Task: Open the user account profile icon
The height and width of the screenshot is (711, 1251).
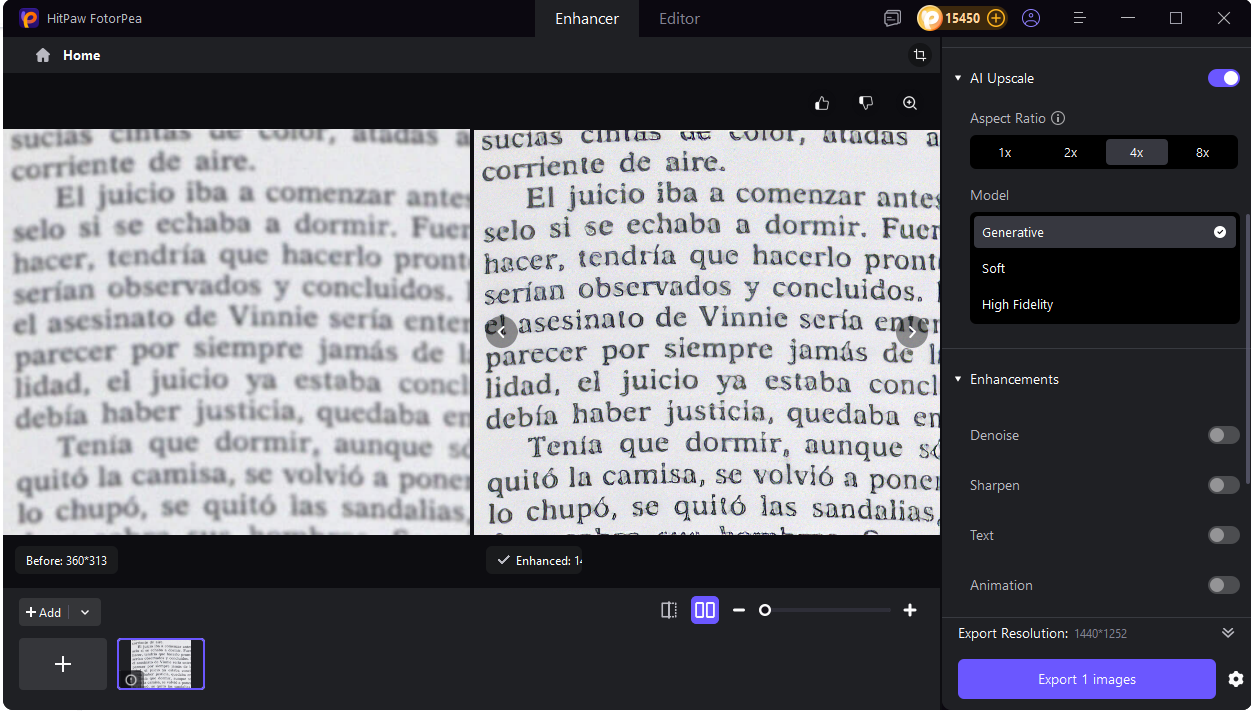Action: pos(1031,17)
